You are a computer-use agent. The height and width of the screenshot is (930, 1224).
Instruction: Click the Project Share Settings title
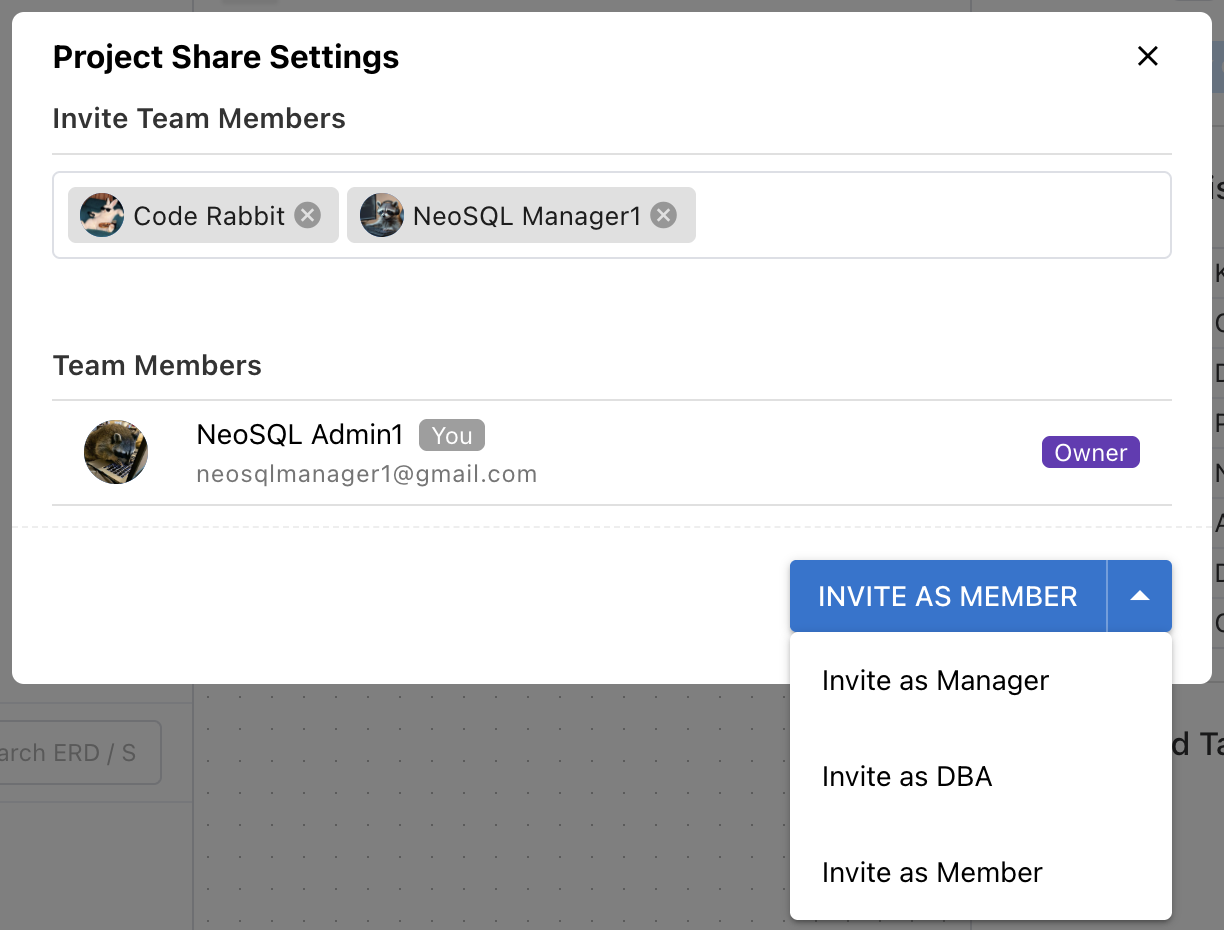pos(226,57)
